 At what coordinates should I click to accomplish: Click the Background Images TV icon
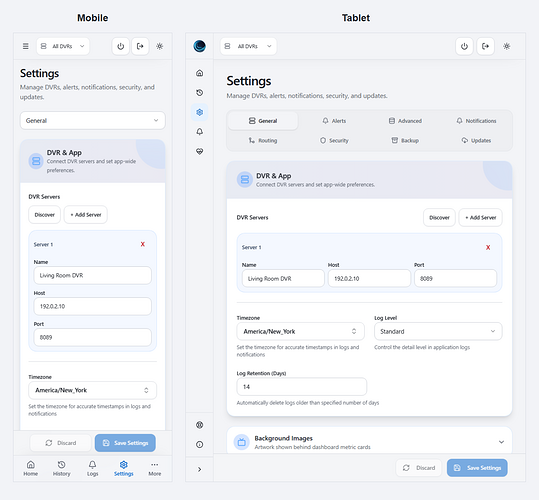click(242, 442)
